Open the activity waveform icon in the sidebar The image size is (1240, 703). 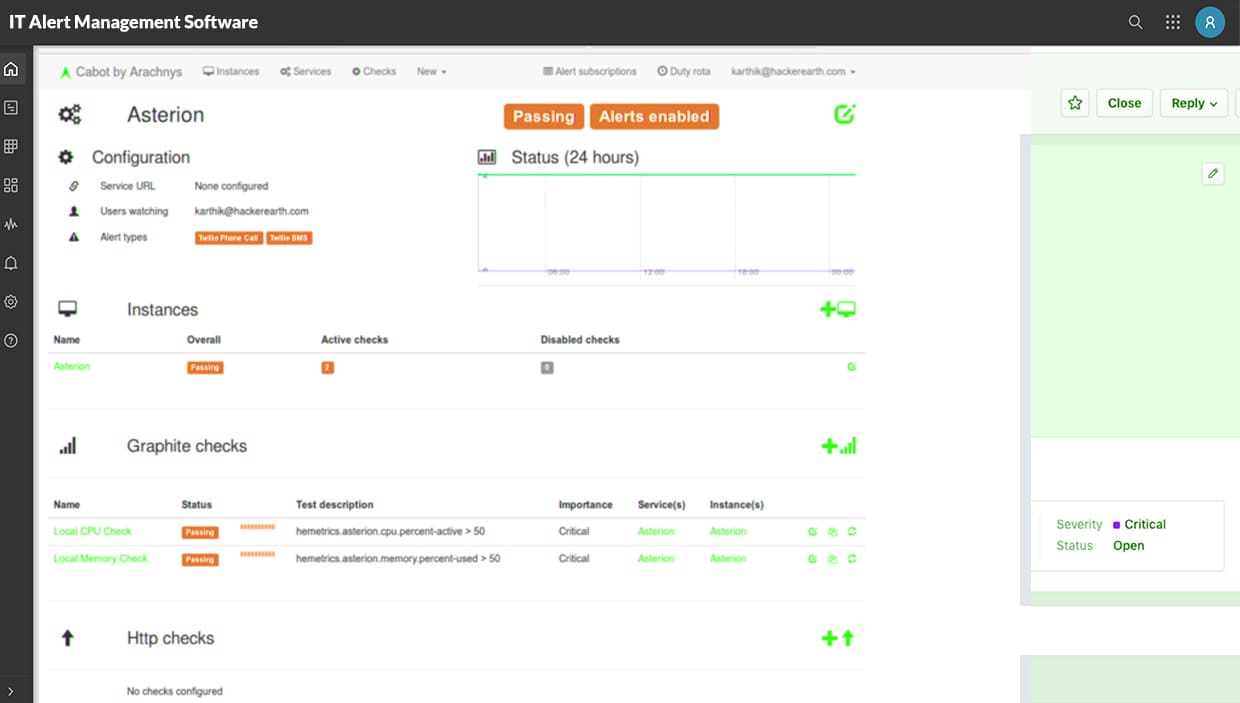click(x=10, y=224)
